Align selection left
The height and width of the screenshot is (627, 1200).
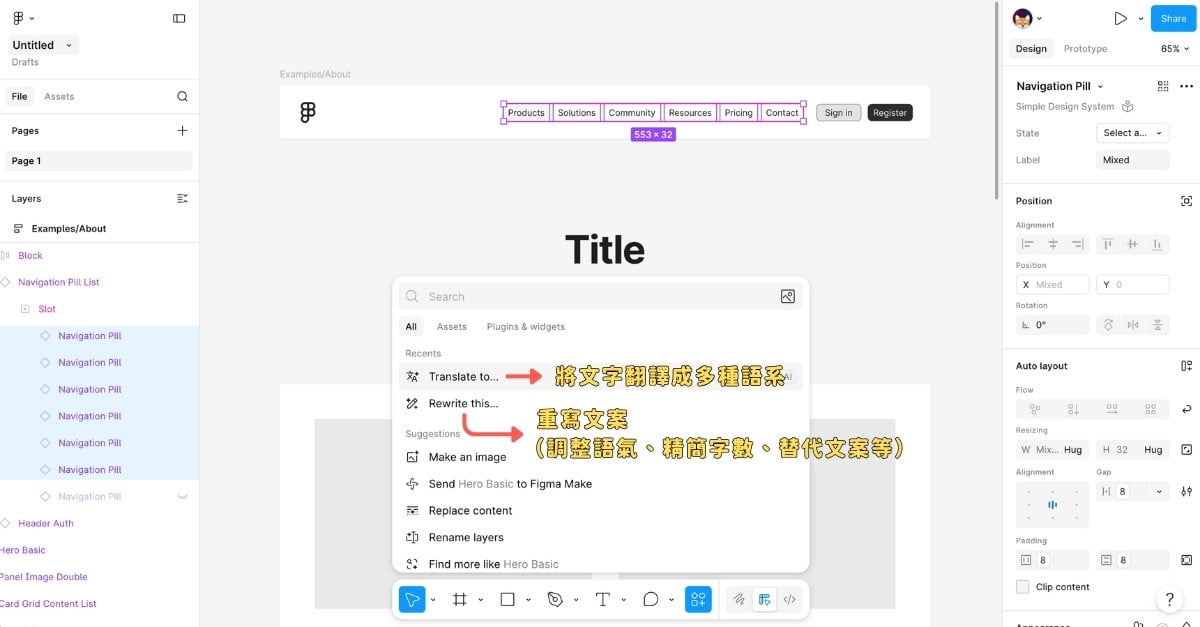tap(1027, 244)
